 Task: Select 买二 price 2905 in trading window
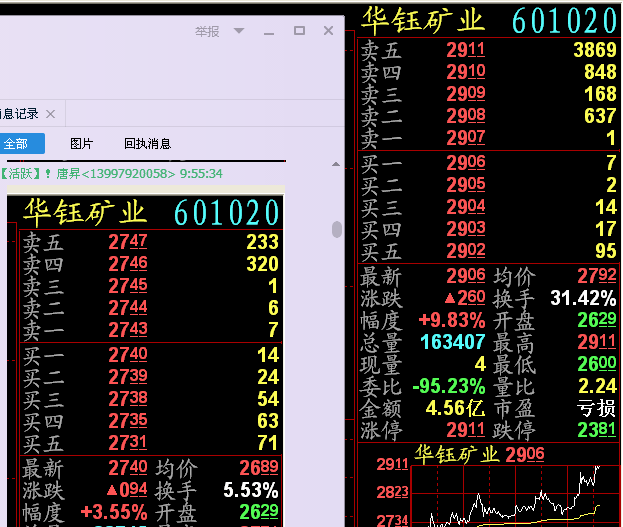[x=466, y=184]
